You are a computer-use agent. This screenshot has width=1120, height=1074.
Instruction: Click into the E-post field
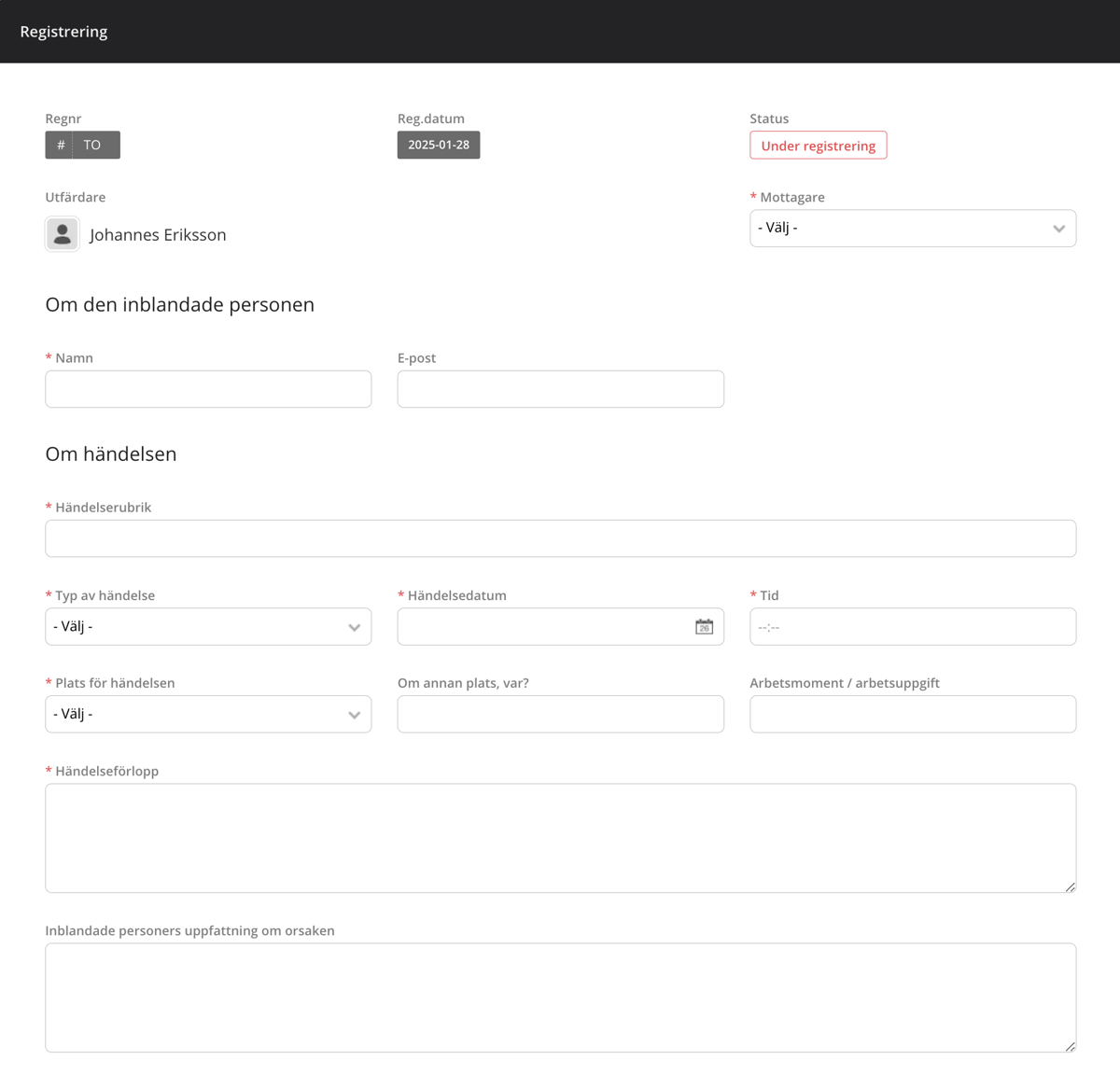[560, 389]
